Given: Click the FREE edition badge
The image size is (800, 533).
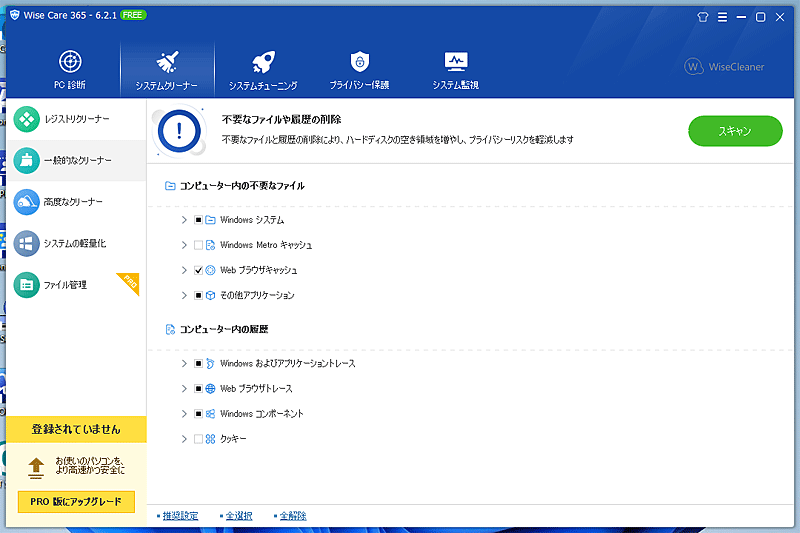Looking at the screenshot, I should [x=133, y=15].
